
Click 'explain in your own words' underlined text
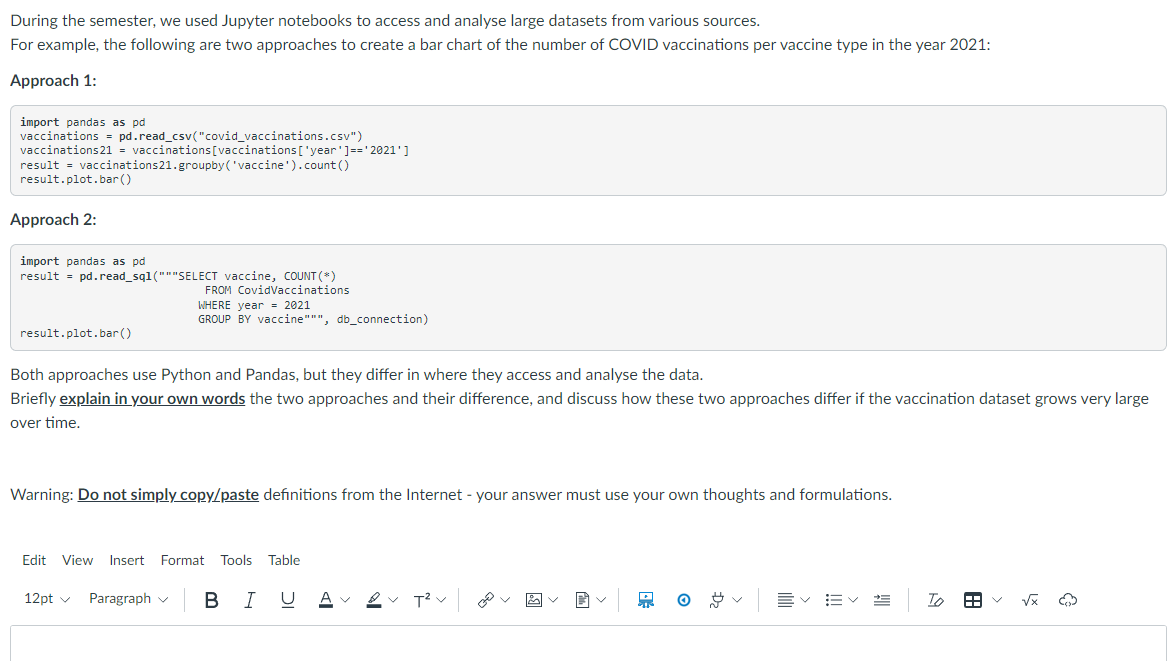point(152,398)
